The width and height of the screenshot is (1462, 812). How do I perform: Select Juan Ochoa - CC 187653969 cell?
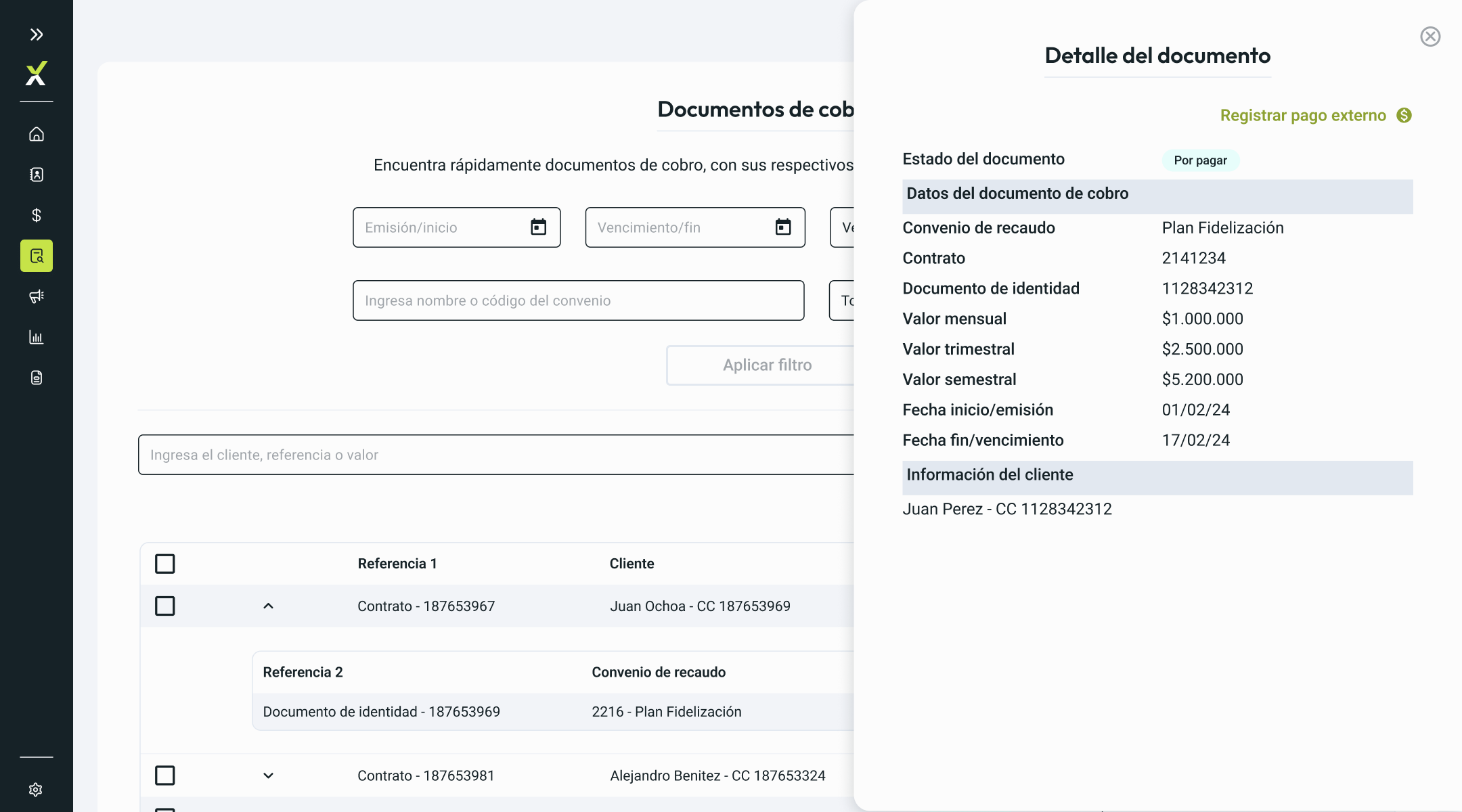click(x=700, y=606)
